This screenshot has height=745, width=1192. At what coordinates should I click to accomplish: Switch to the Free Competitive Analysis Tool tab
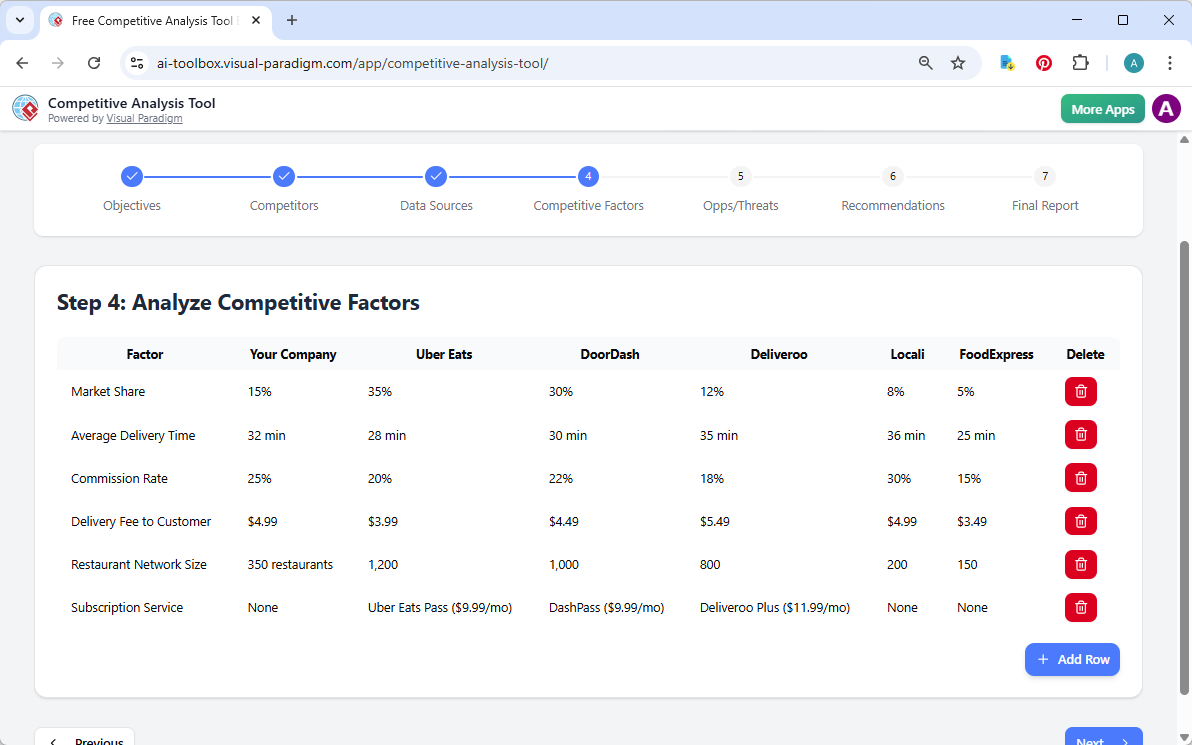150,20
